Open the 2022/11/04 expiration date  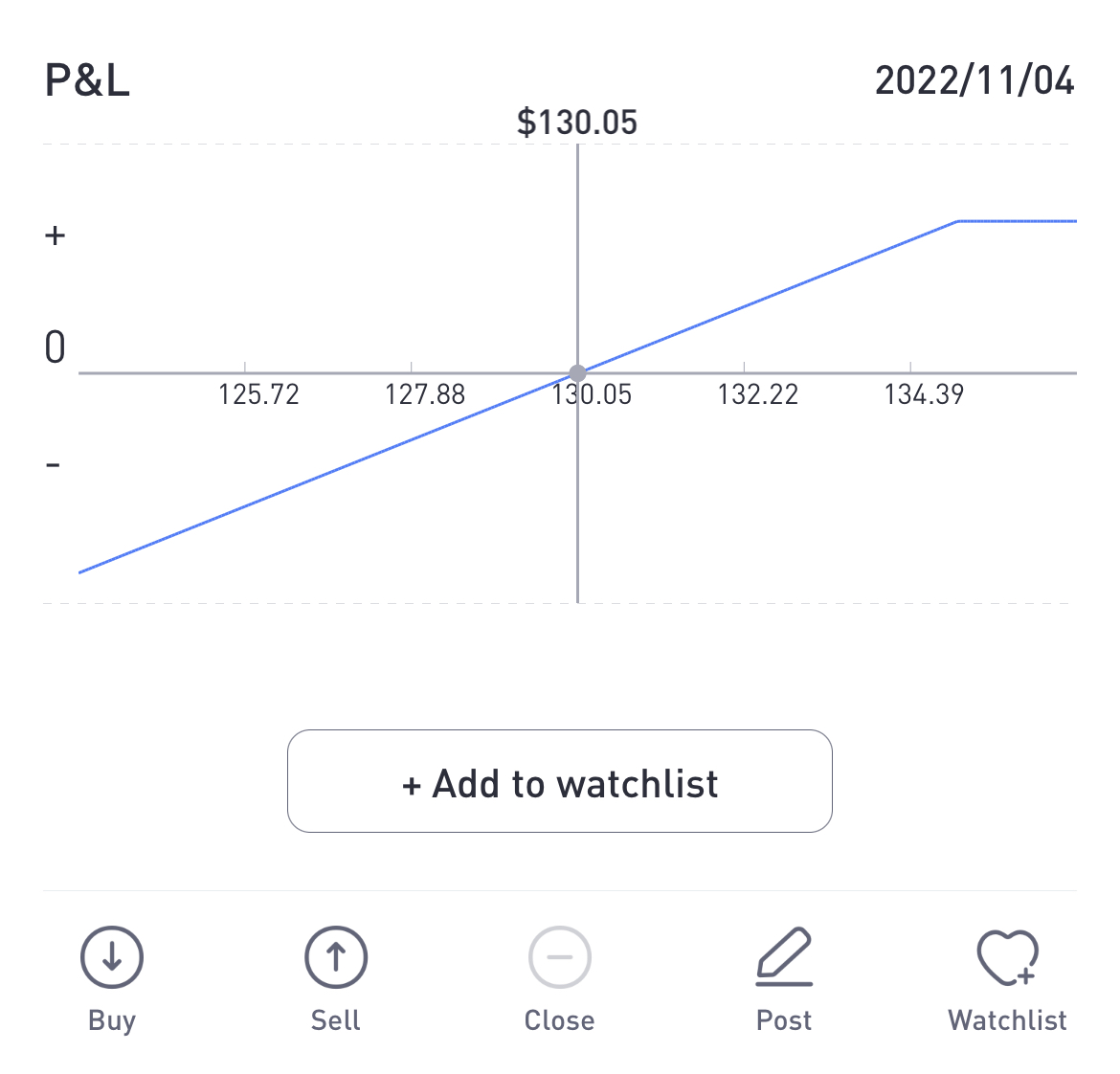click(974, 80)
